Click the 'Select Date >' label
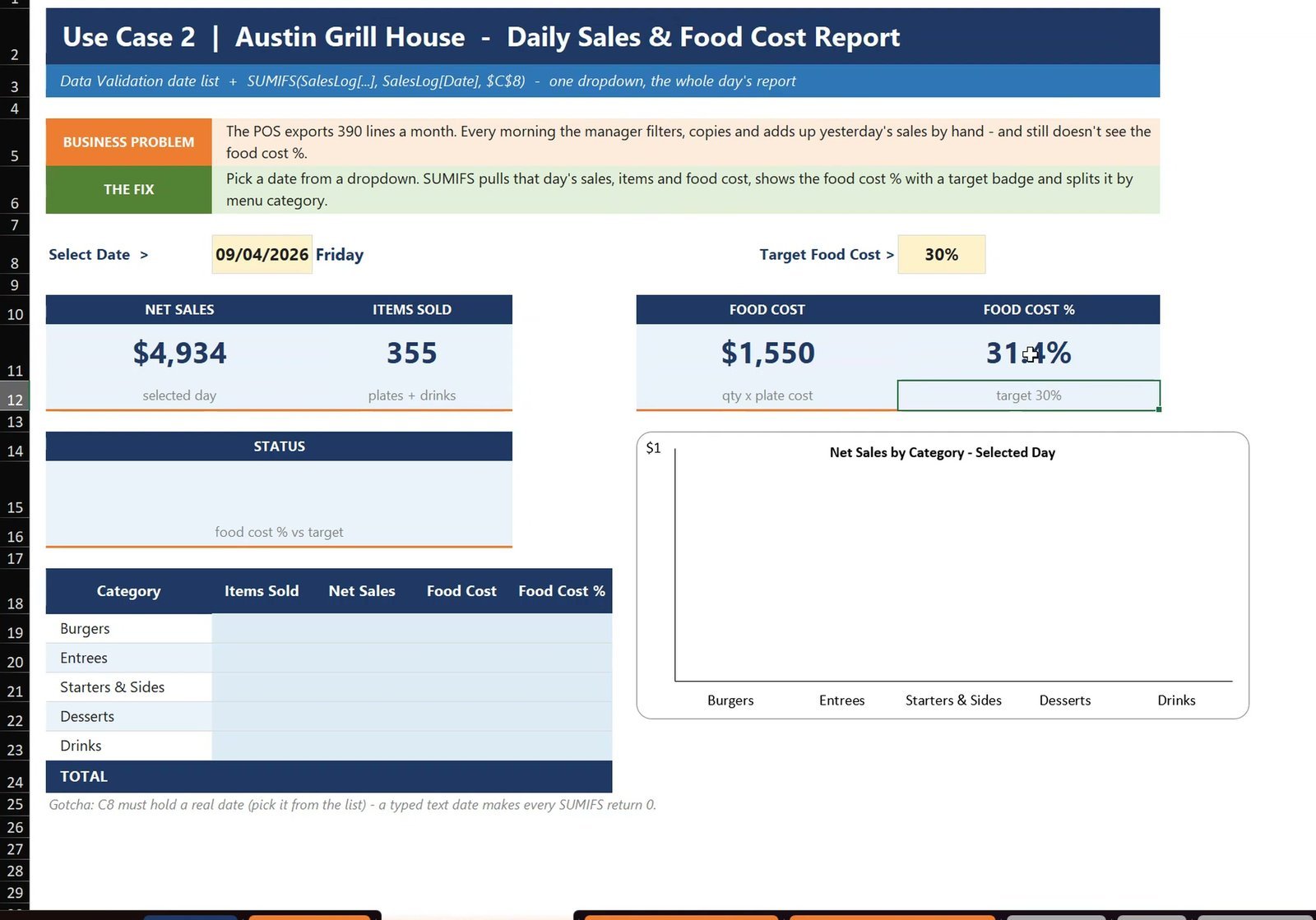 (99, 255)
